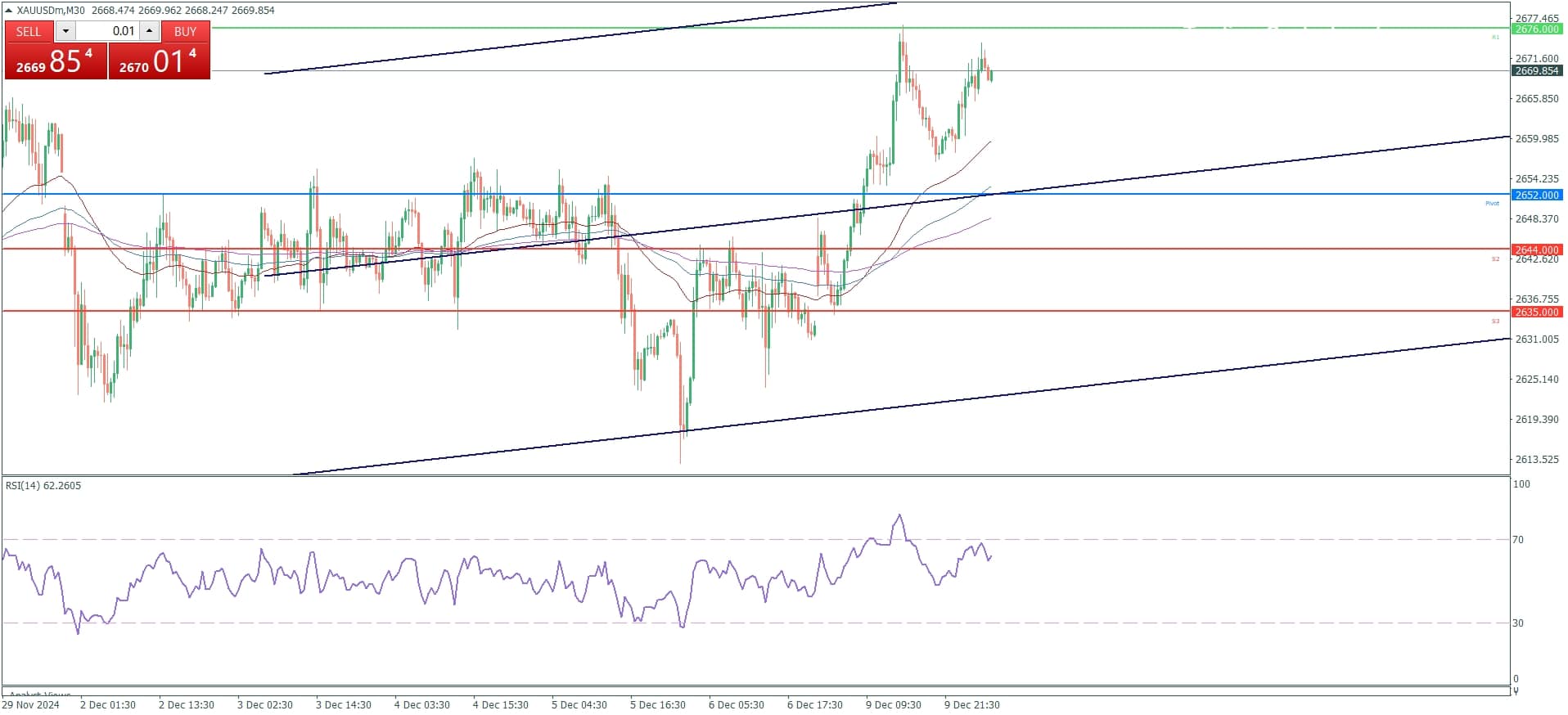Click the red 2644.000 price label
1568x715 pixels.
click(1537, 250)
